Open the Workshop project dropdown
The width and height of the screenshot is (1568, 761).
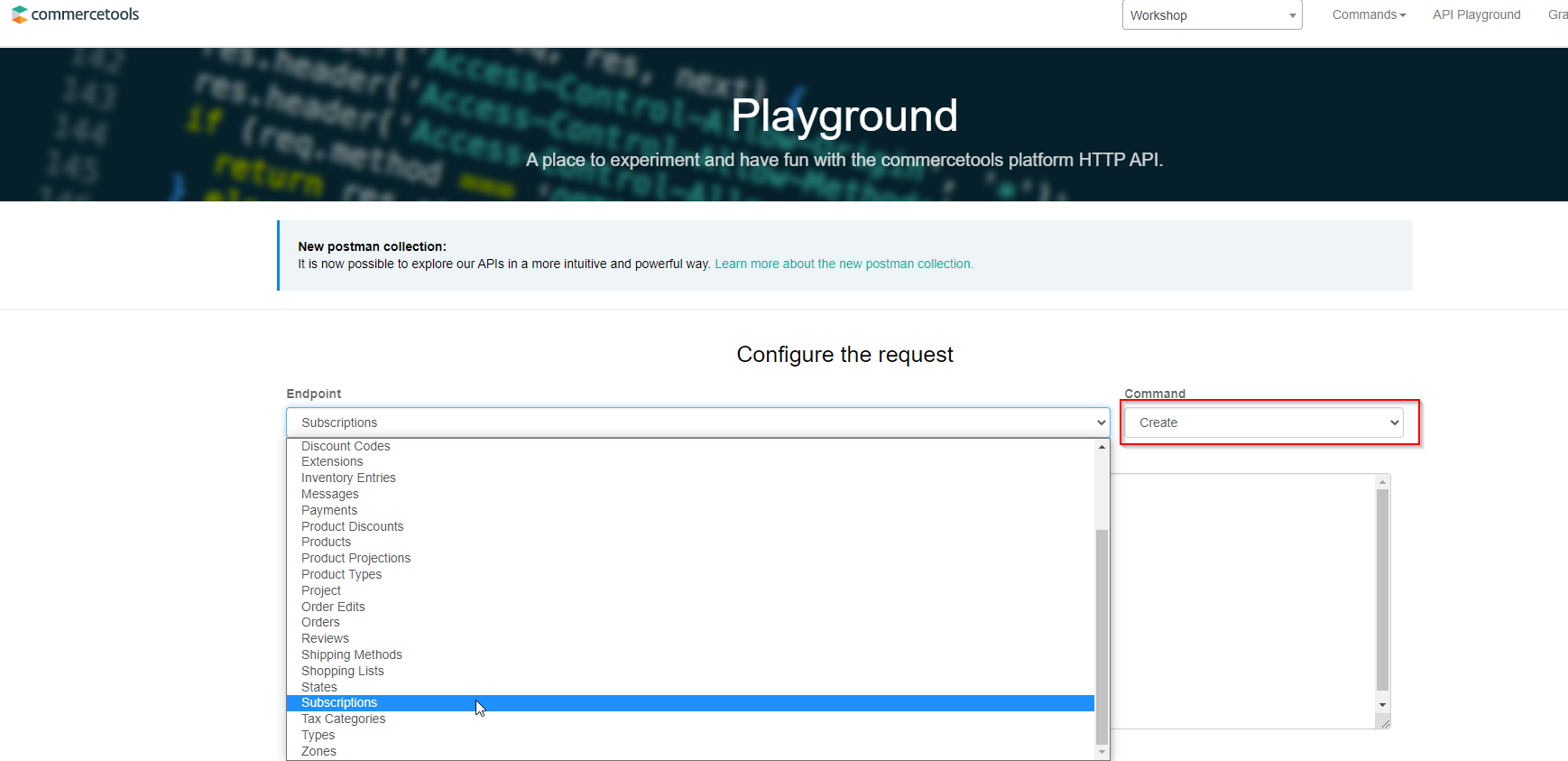click(1211, 15)
